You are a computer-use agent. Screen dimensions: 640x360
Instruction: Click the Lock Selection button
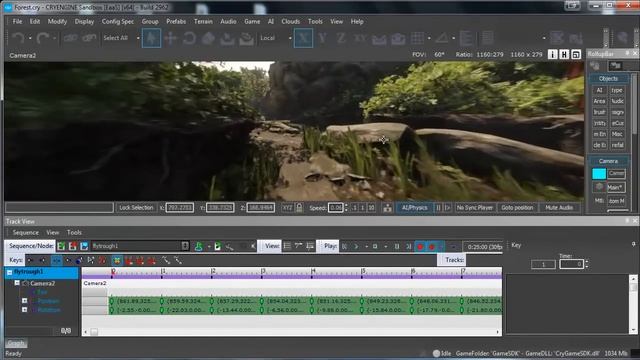point(136,208)
